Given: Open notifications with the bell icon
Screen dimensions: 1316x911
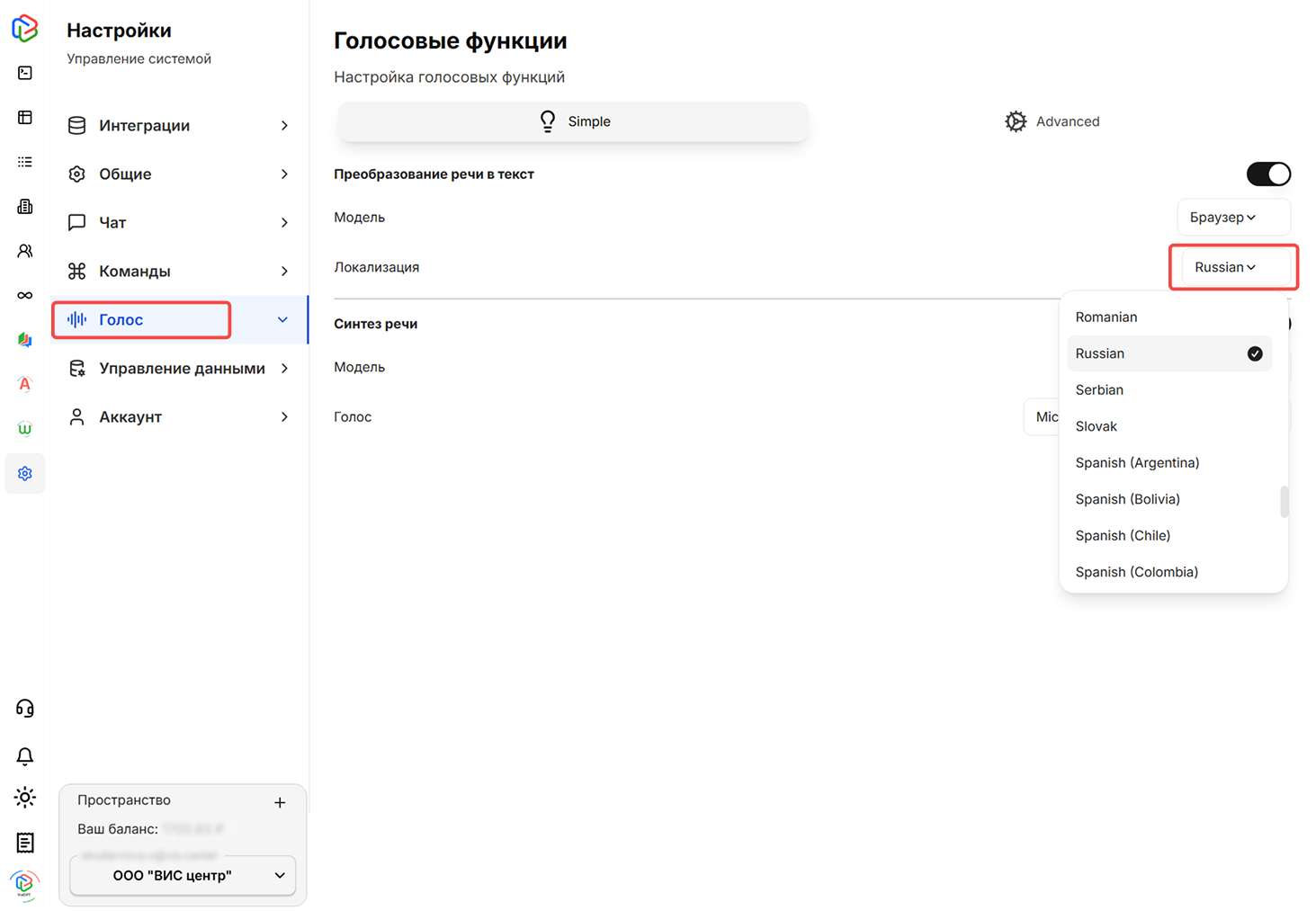Looking at the screenshot, I should click(25, 755).
